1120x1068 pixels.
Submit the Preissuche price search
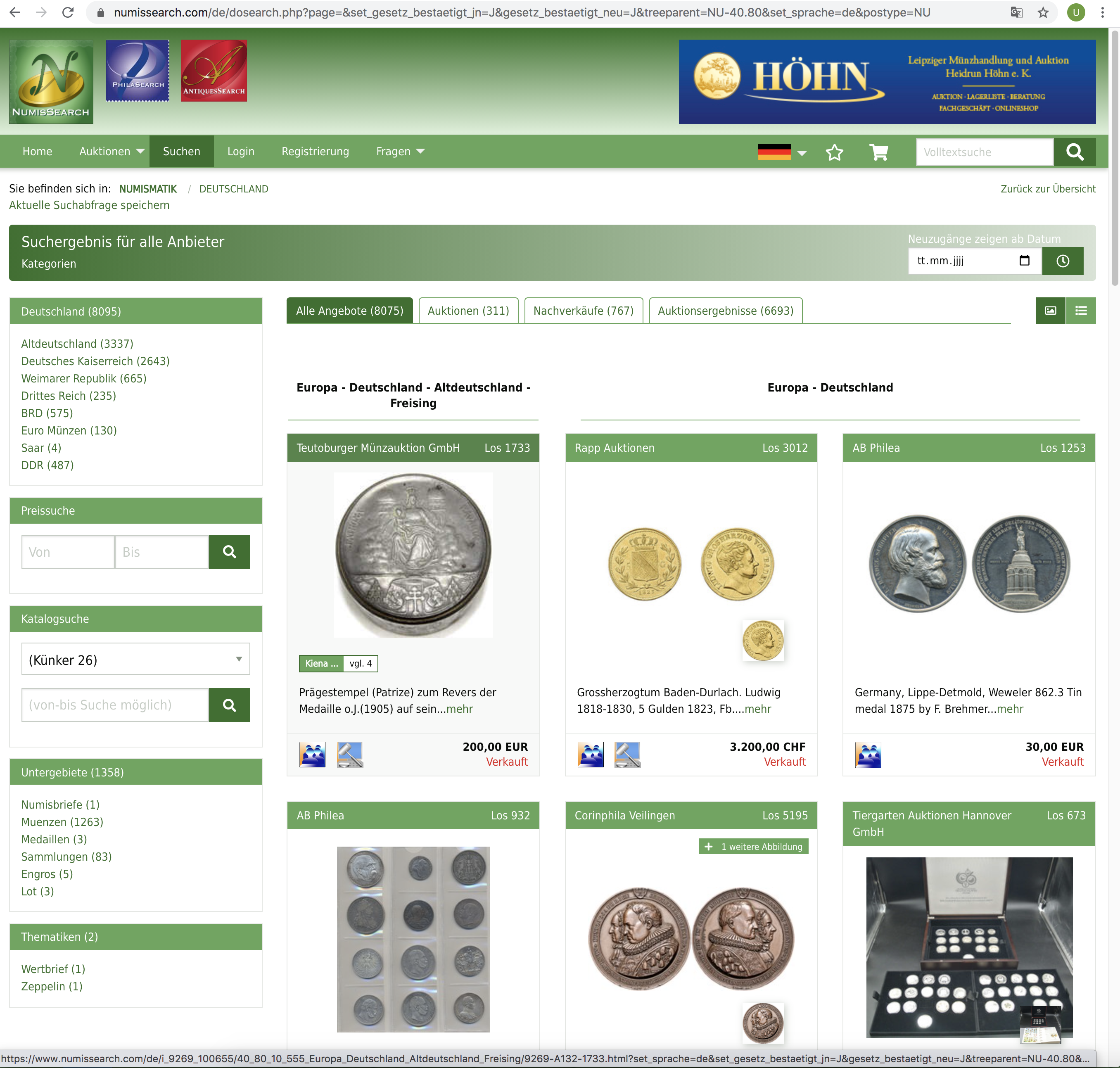pos(229,552)
